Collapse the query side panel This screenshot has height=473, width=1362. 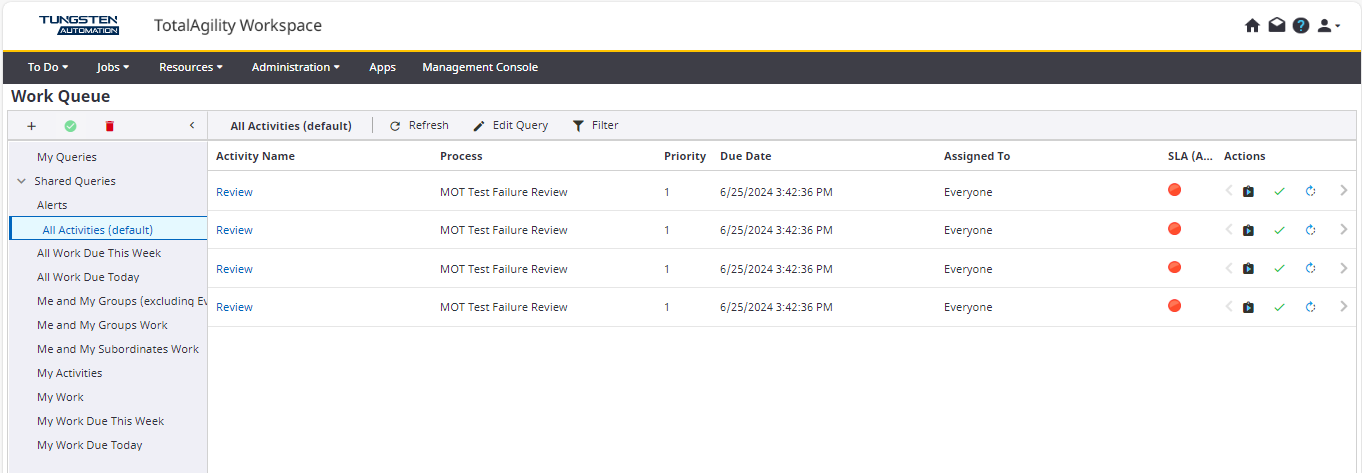(192, 126)
